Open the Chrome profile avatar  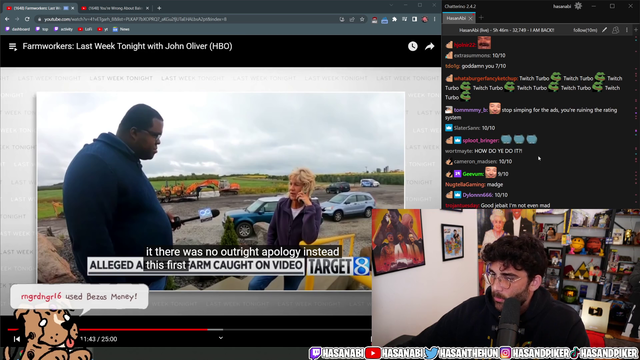424,19
